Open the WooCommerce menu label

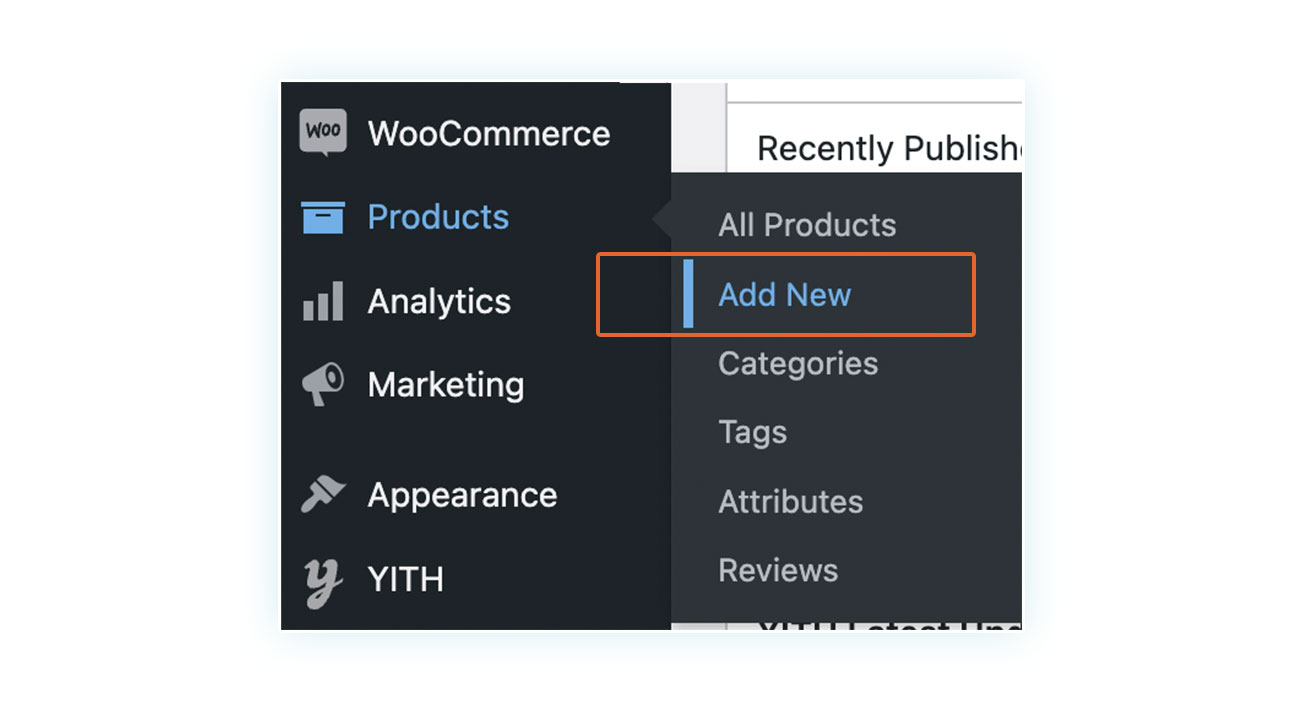[x=489, y=133]
